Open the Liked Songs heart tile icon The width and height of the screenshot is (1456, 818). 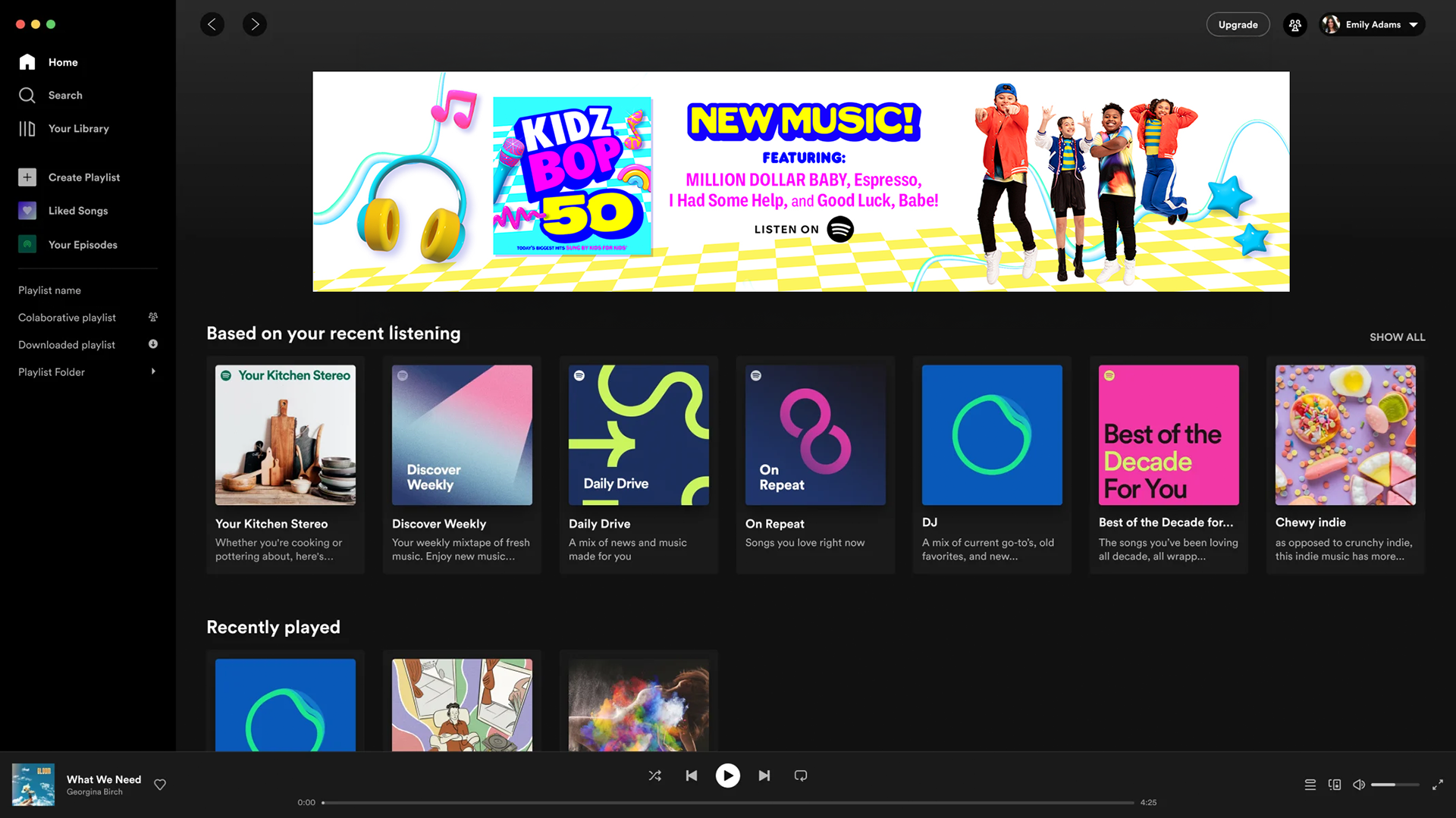pyautogui.click(x=27, y=211)
